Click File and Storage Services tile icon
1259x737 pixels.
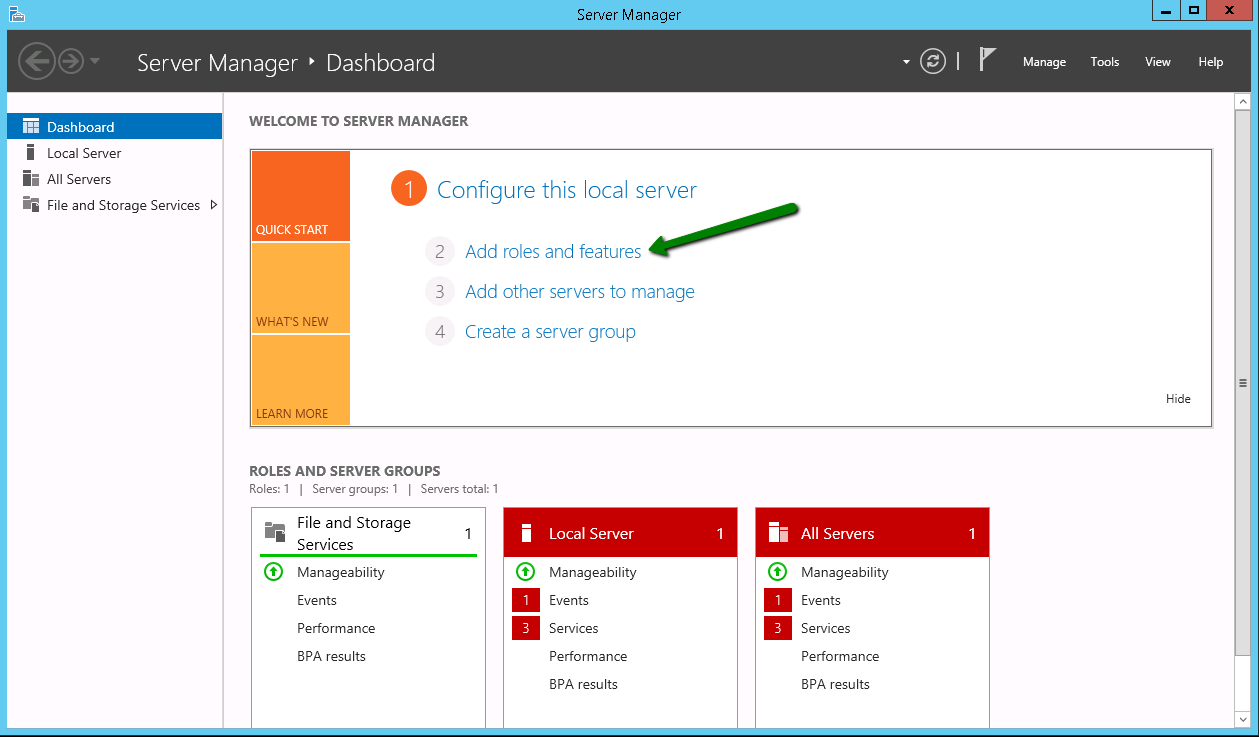[x=274, y=531]
